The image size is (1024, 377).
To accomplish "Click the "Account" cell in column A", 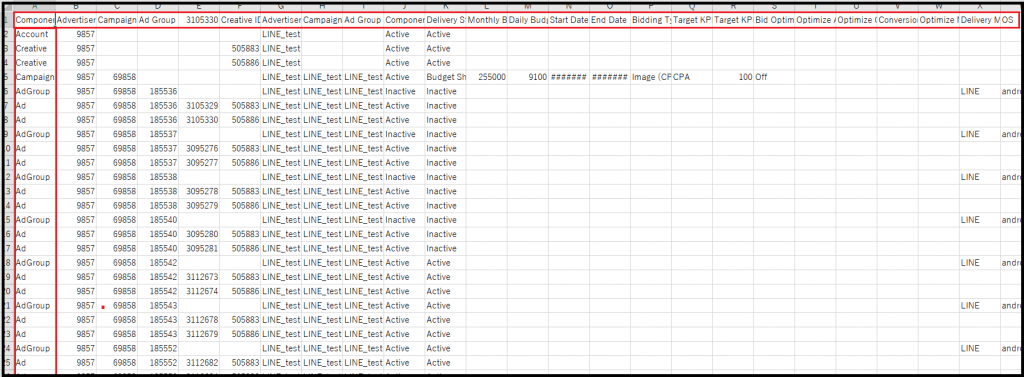I will click(x=34, y=34).
